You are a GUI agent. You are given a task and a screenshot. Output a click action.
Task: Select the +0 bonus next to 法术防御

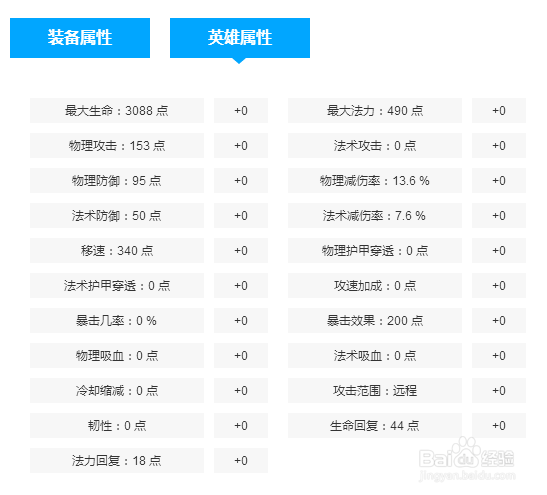click(x=241, y=216)
